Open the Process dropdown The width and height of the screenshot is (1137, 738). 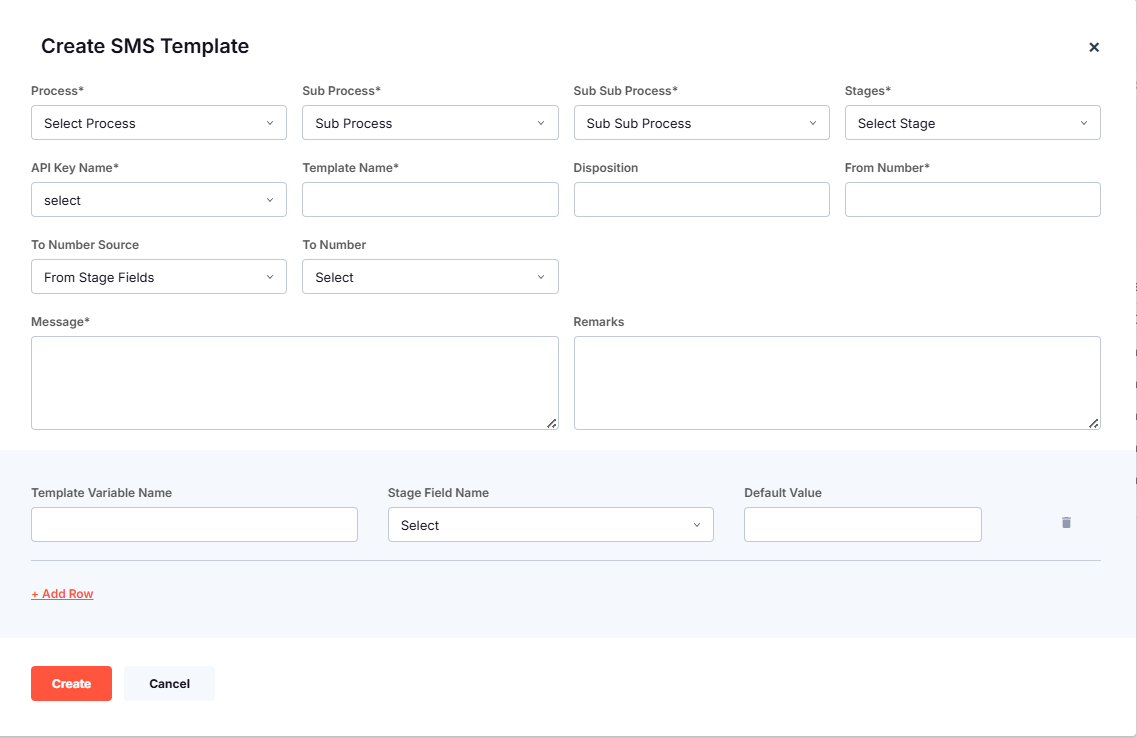(x=158, y=122)
